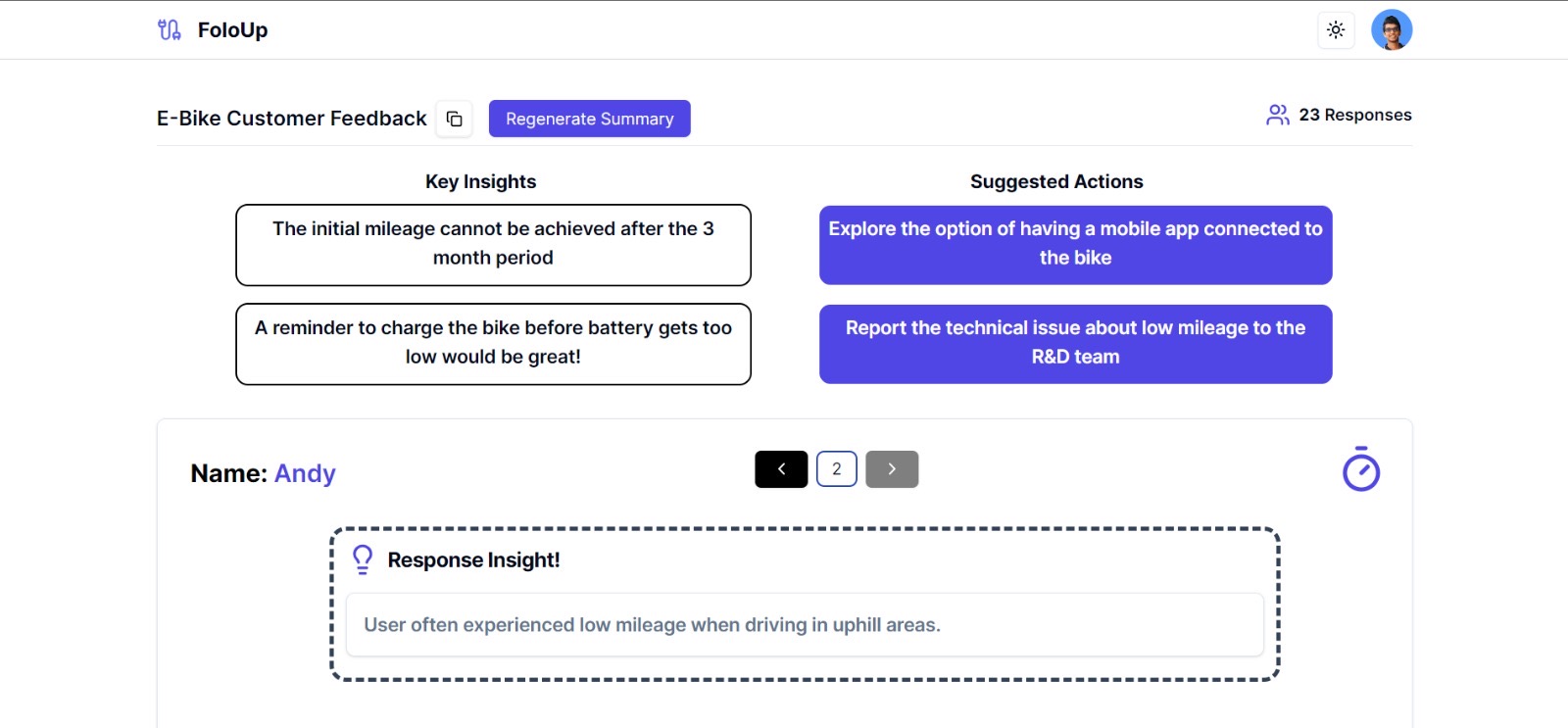
Task: Select the initial mileage insight card
Action: [x=493, y=245]
